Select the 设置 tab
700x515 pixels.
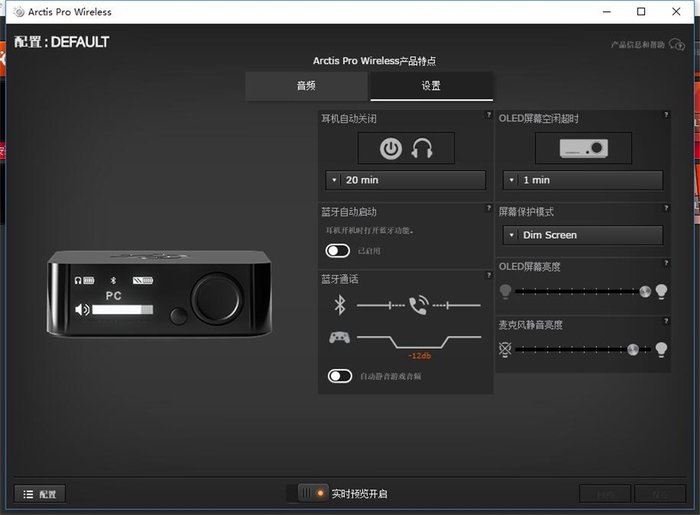(x=431, y=86)
